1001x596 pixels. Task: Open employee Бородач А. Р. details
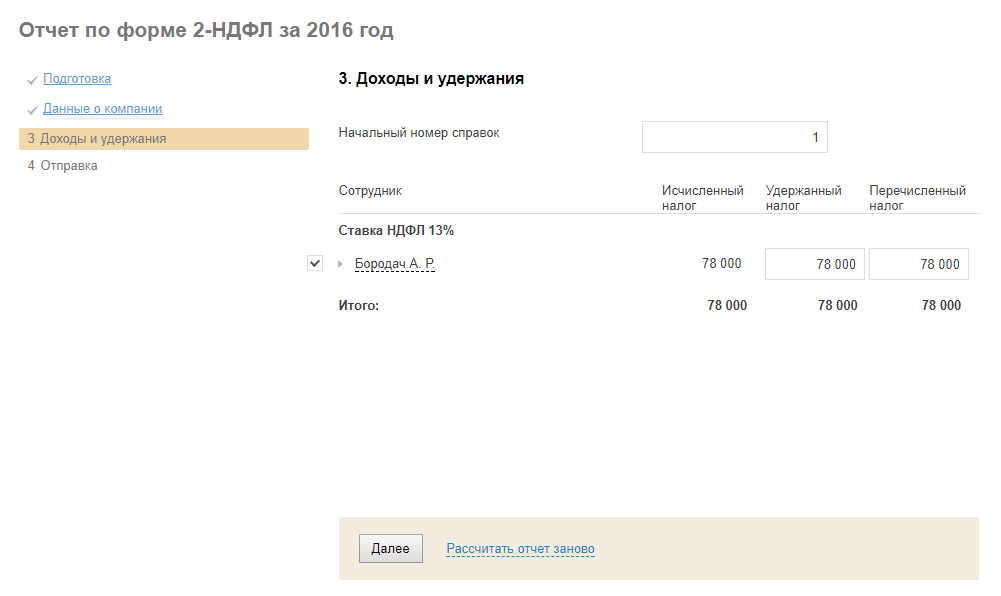(395, 264)
